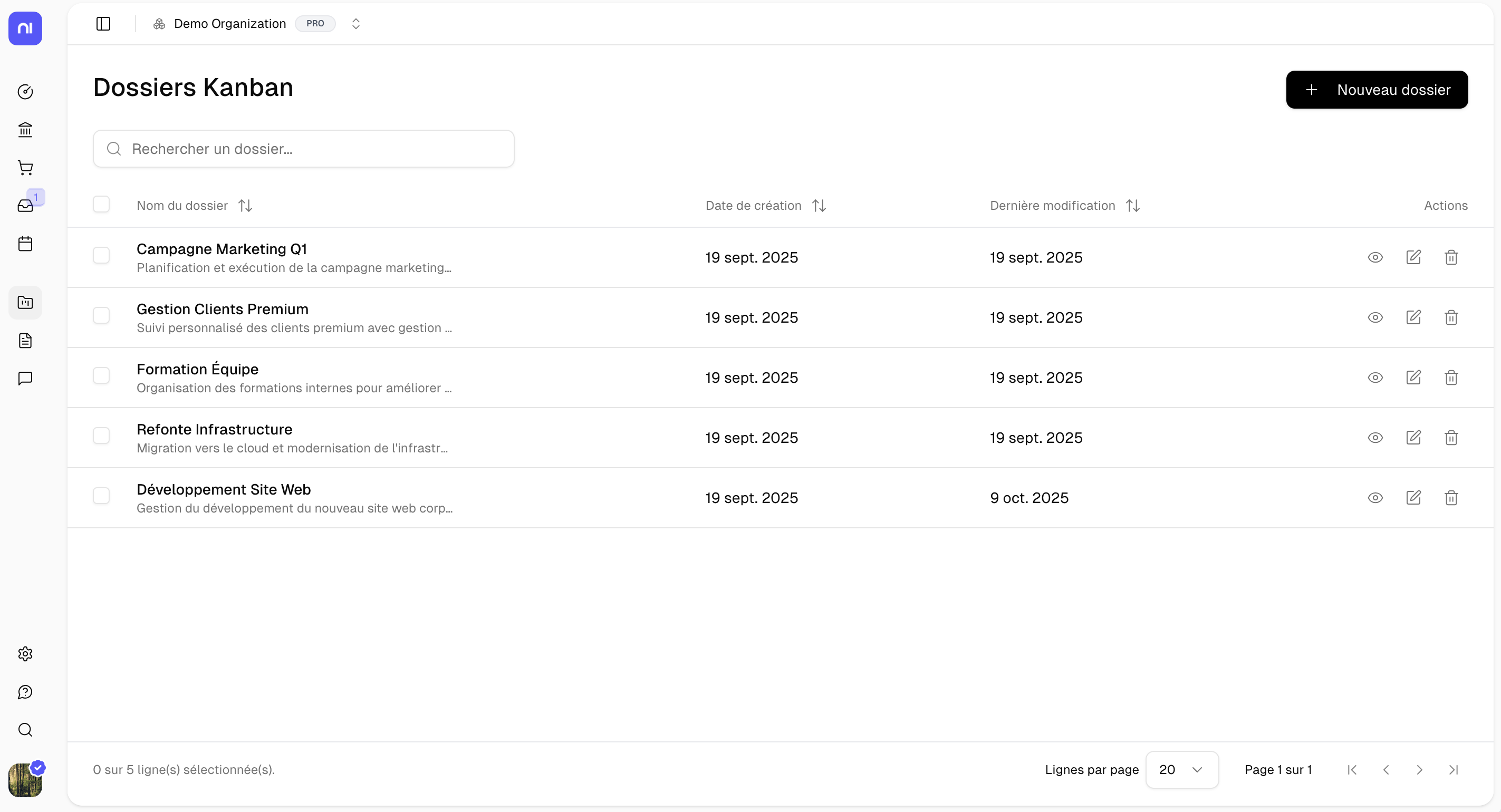The width and height of the screenshot is (1501, 812).
Task: Open the documents section in the sidebar
Action: pyautogui.click(x=25, y=340)
